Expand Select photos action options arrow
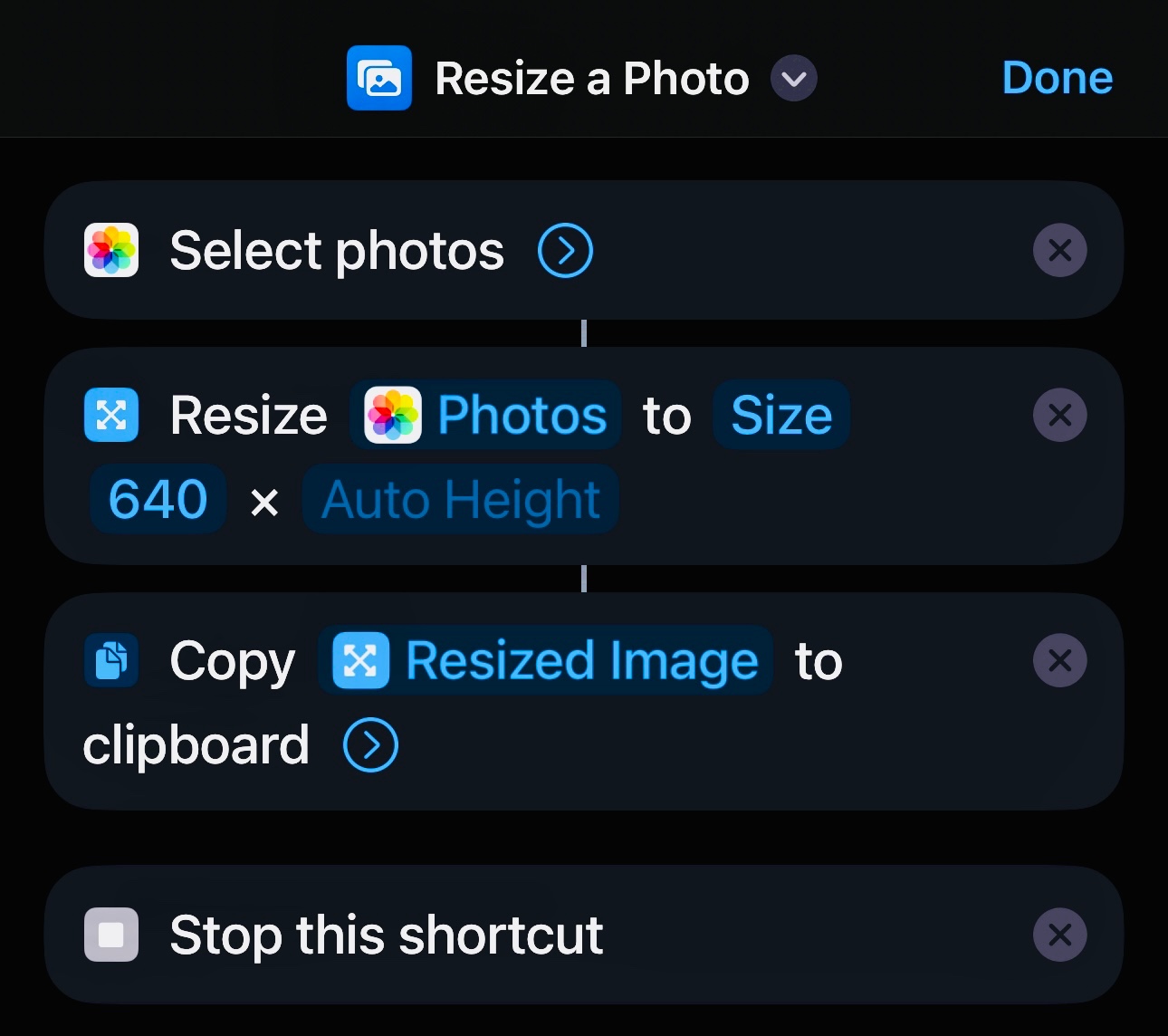Screen dimensions: 1168x1036 pos(565,251)
